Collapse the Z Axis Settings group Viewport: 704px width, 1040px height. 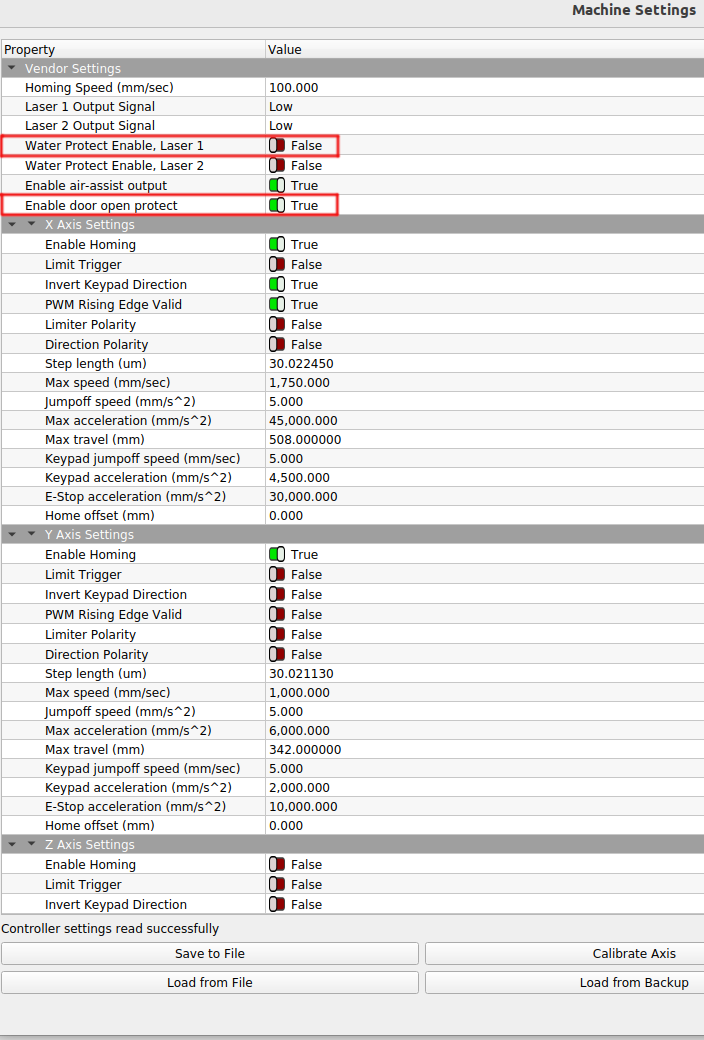pyautogui.click(x=32, y=845)
